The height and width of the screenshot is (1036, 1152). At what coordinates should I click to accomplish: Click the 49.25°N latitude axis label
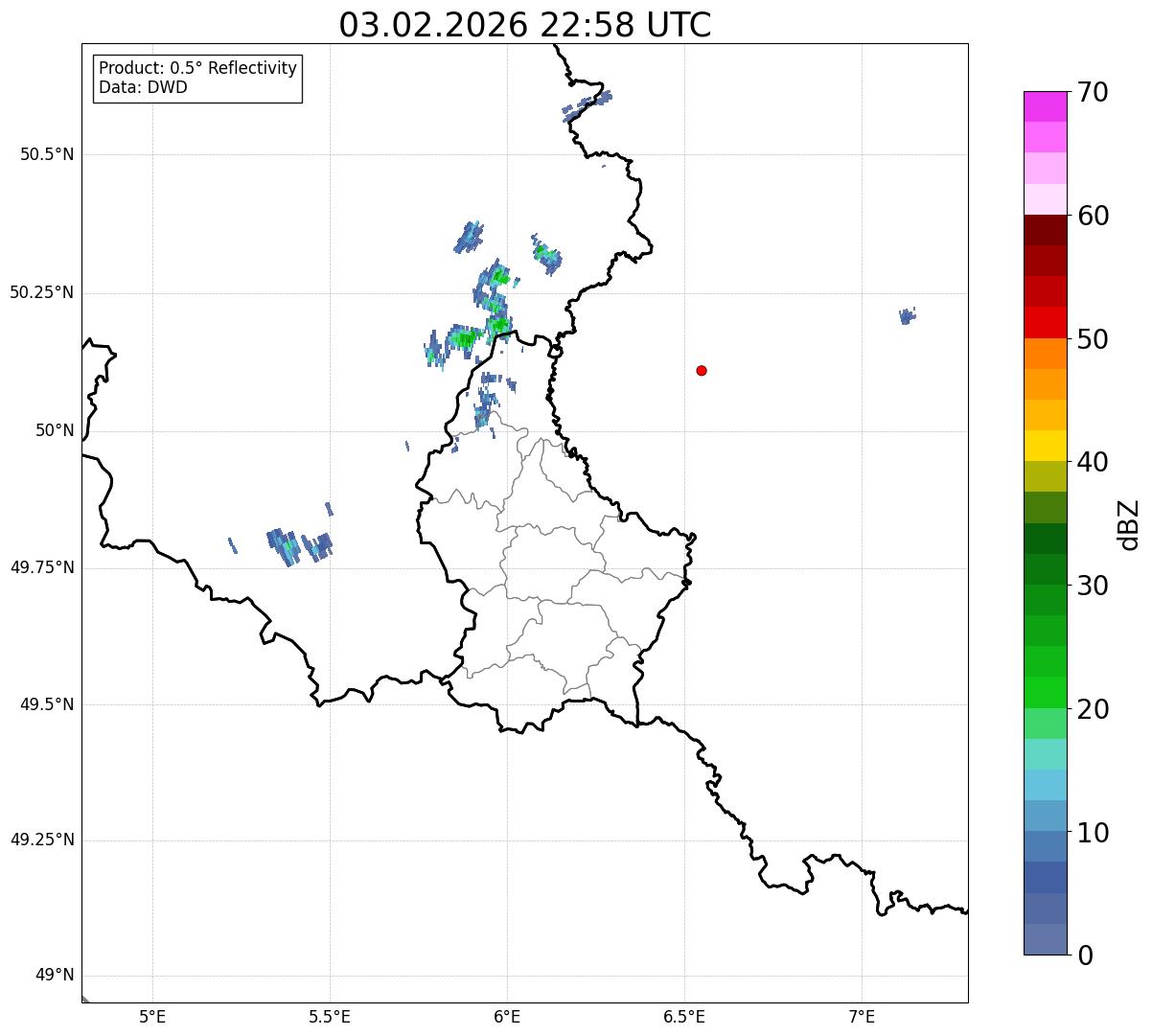coord(42,840)
